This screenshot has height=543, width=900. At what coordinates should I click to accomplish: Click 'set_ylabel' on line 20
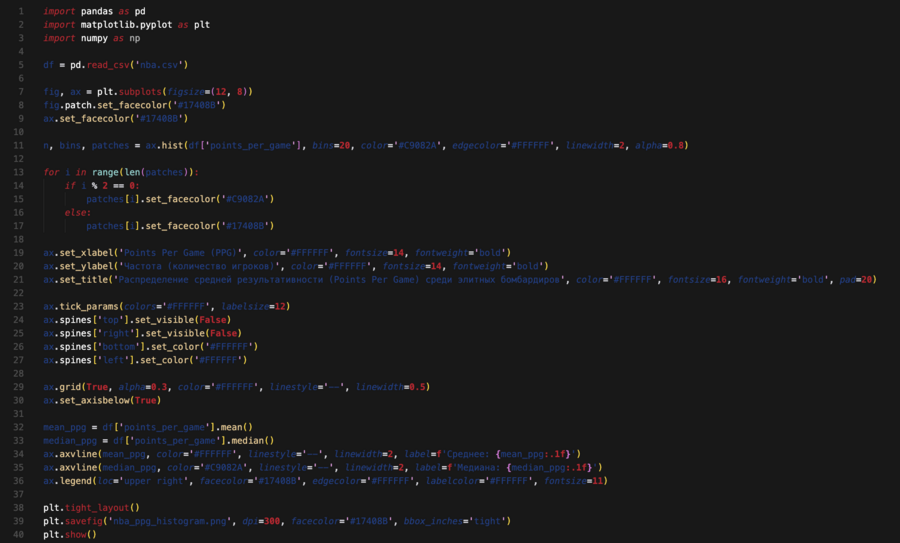[86, 266]
